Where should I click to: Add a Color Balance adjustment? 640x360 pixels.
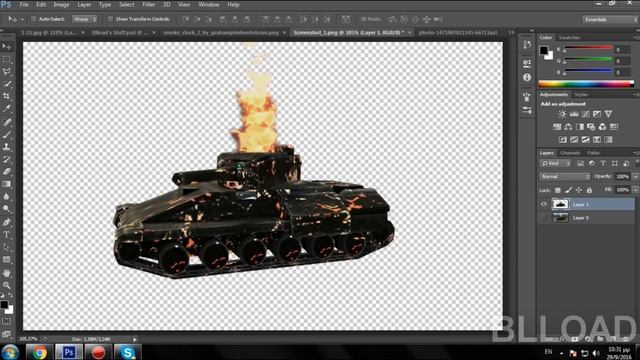[568, 127]
